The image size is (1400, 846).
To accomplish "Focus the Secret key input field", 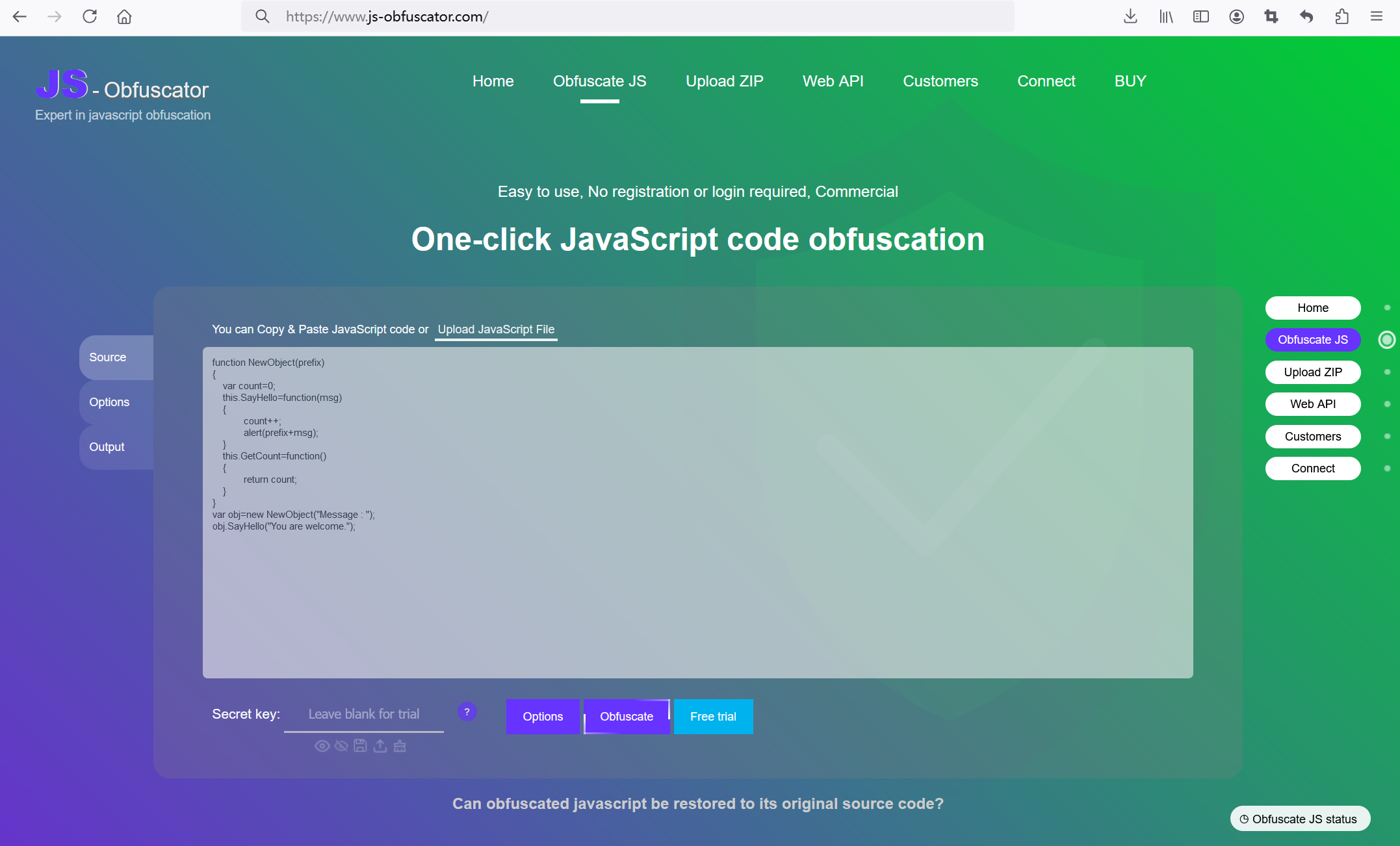I will click(x=364, y=714).
